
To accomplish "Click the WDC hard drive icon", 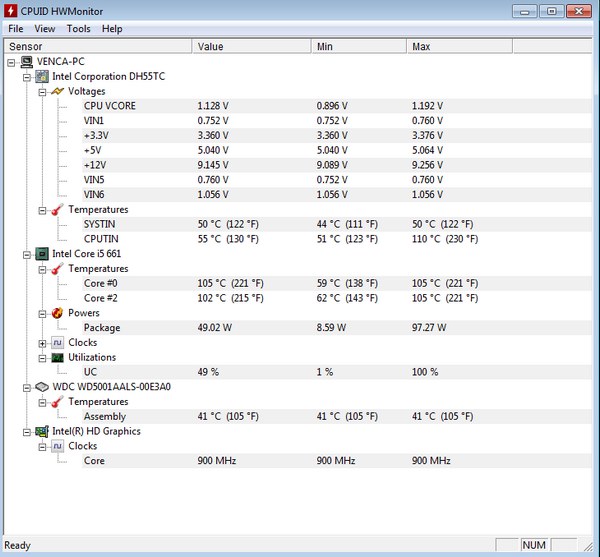I will click(42, 387).
